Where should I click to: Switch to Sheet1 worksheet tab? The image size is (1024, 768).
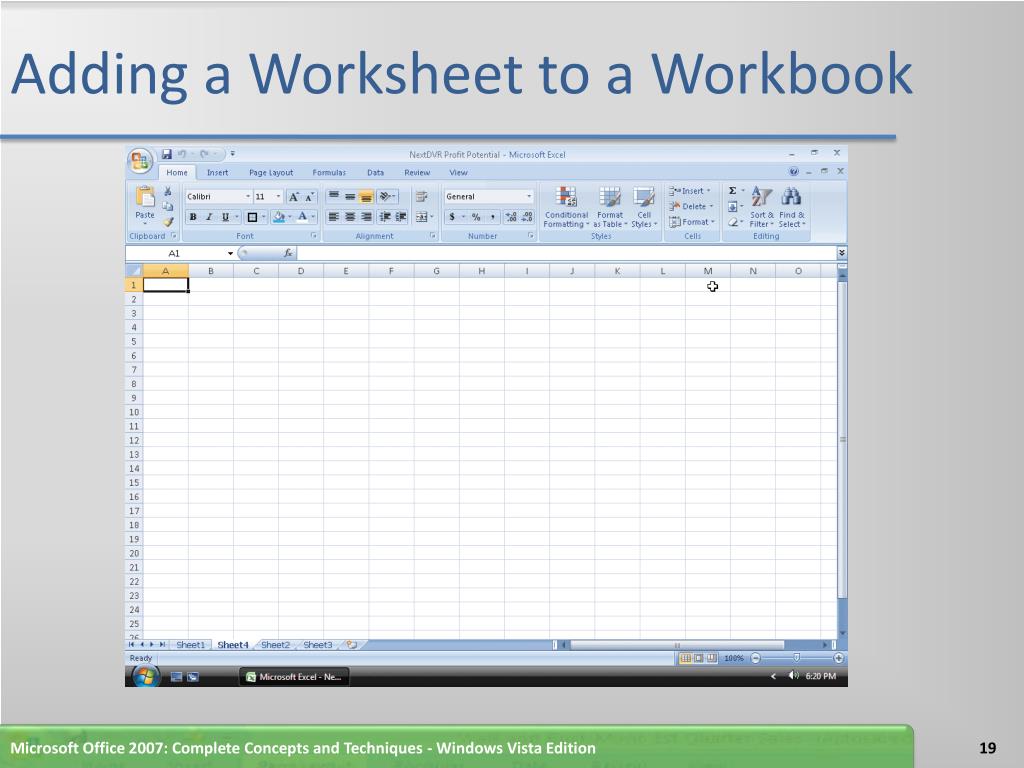click(190, 645)
